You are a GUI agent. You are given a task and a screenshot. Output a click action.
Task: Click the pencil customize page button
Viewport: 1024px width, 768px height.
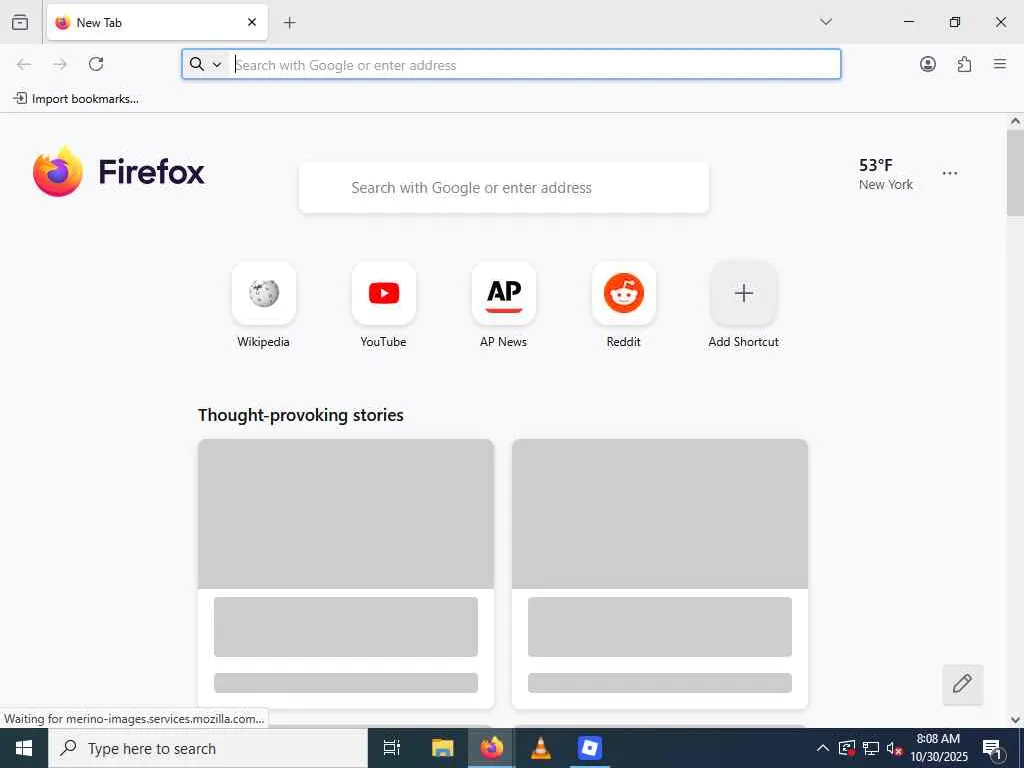[963, 684]
